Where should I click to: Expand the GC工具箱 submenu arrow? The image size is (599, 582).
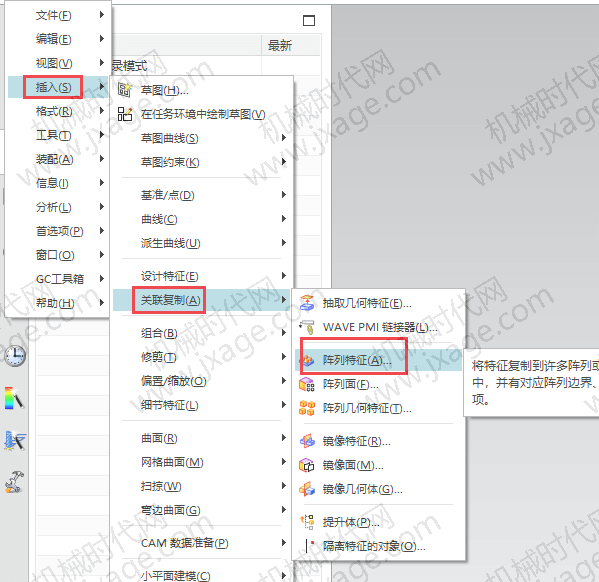point(102,279)
